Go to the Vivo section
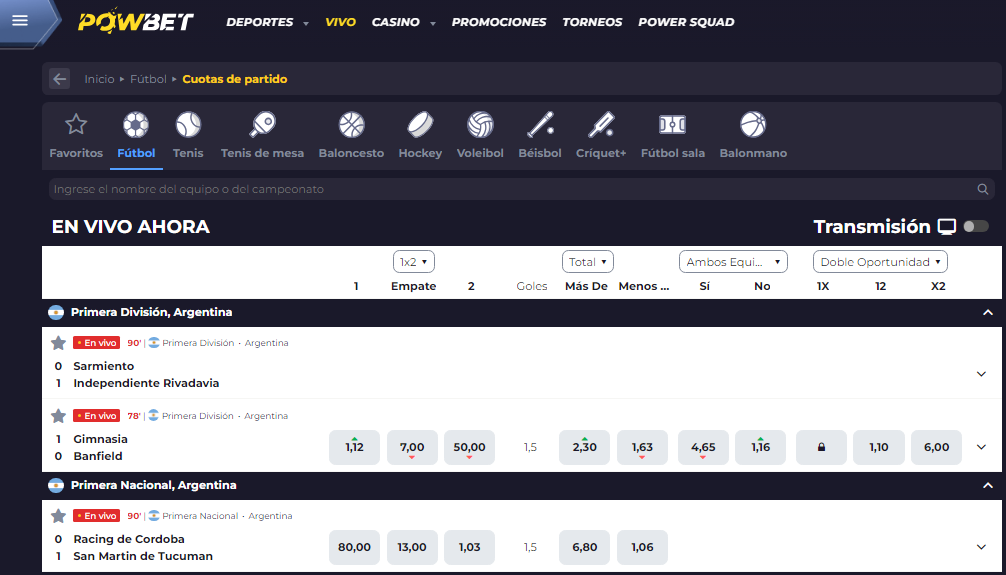1006x575 pixels. pos(341,22)
